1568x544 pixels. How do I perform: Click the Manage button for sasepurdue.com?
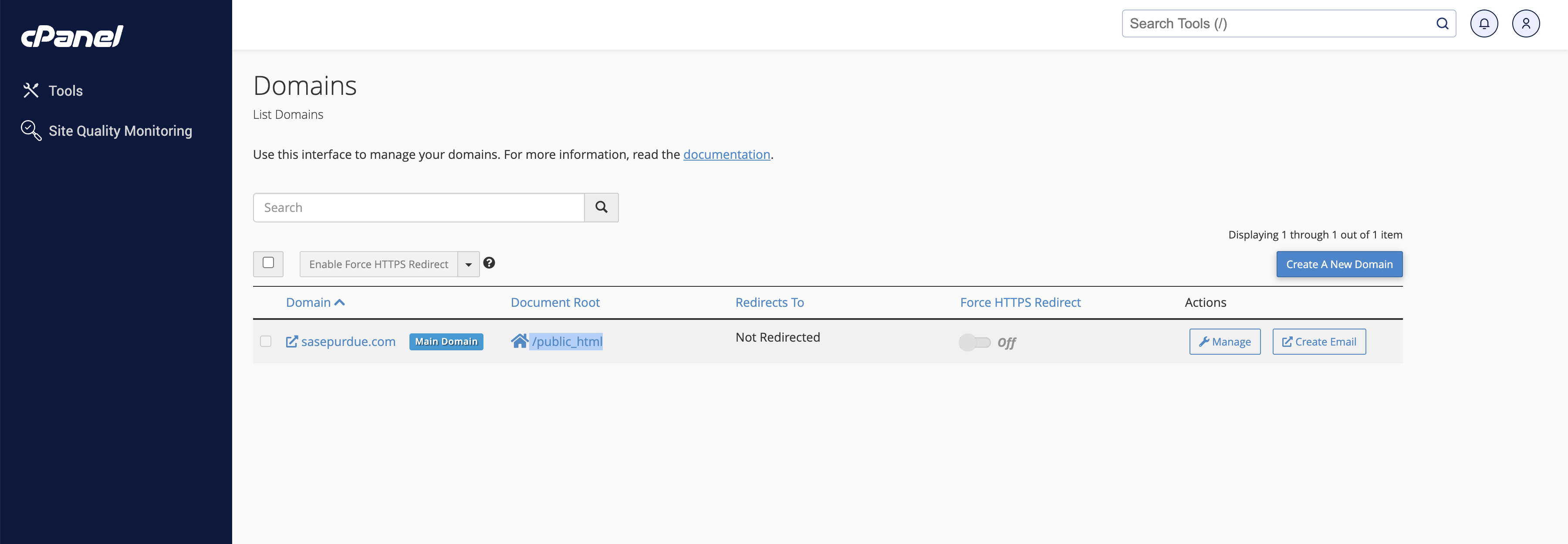(x=1225, y=341)
